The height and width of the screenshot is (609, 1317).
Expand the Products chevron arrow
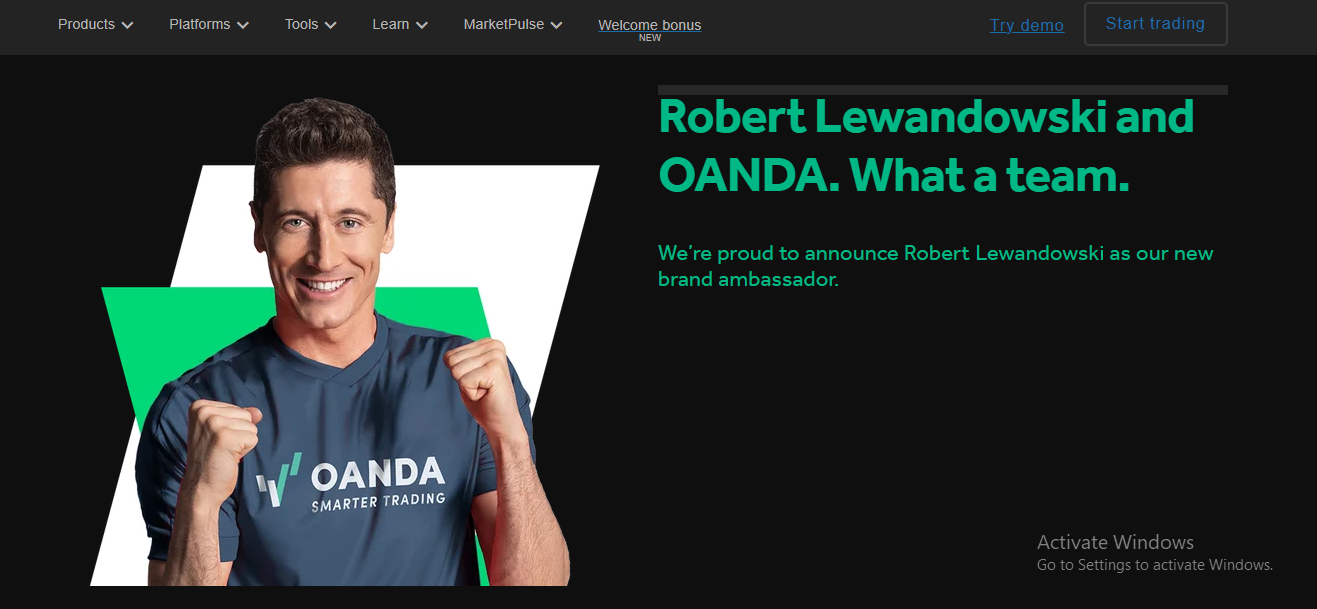pos(127,25)
